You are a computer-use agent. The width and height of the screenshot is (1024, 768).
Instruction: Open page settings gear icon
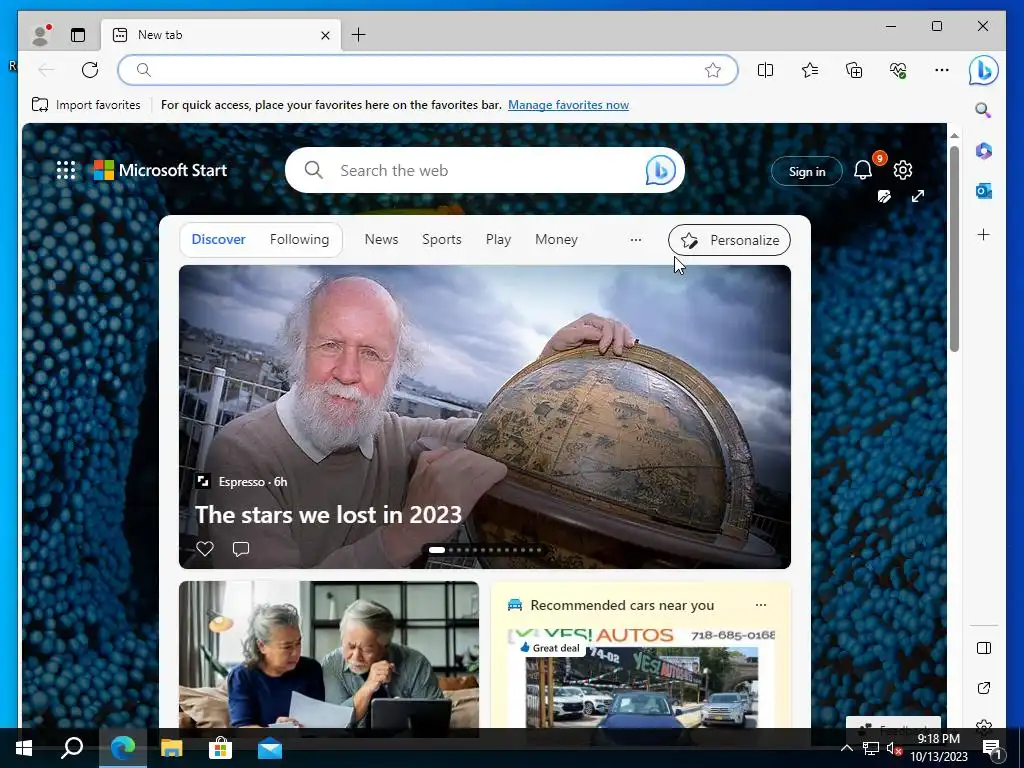click(x=903, y=170)
